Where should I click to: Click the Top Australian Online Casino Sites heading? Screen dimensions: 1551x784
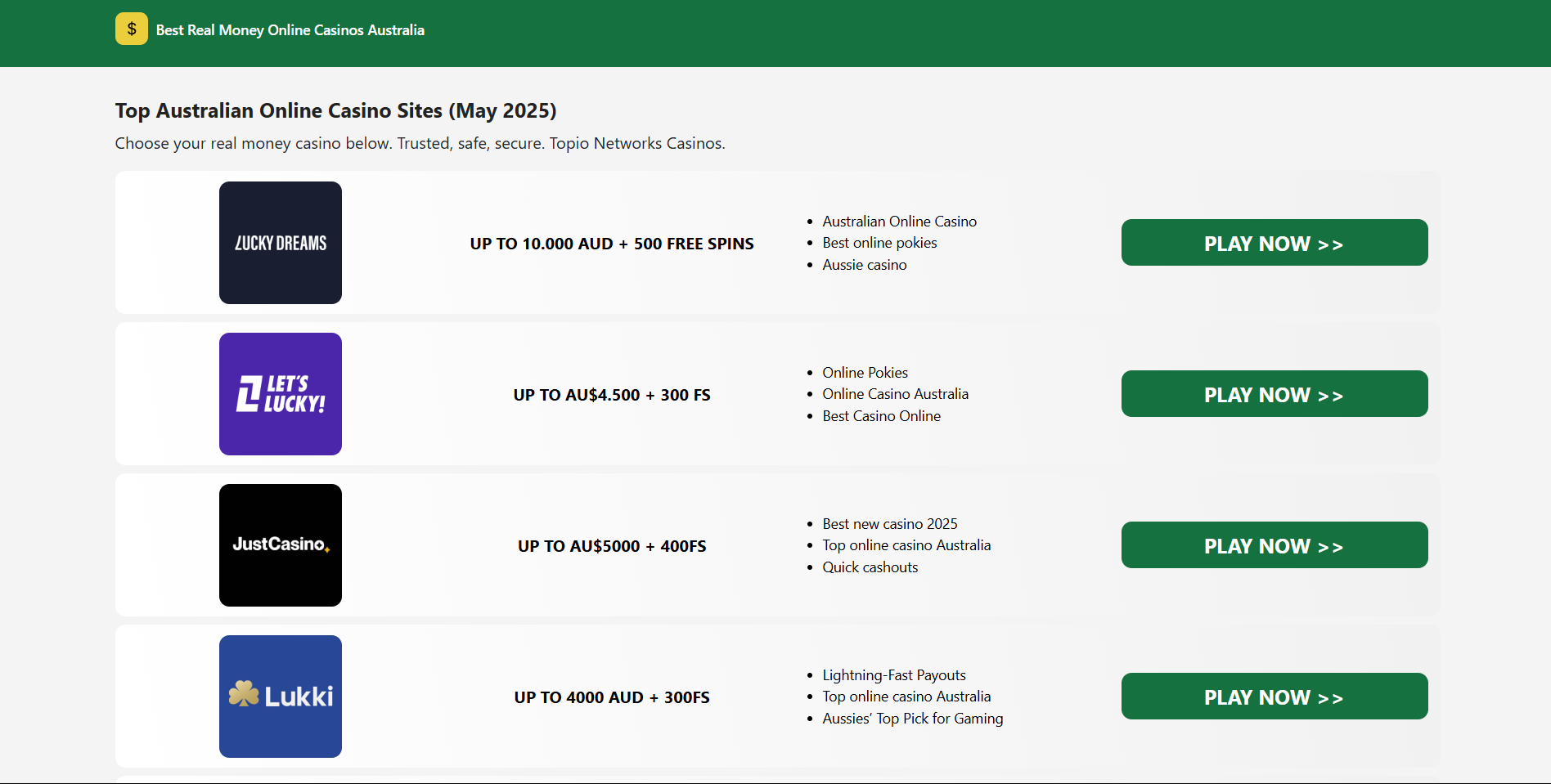(x=335, y=110)
